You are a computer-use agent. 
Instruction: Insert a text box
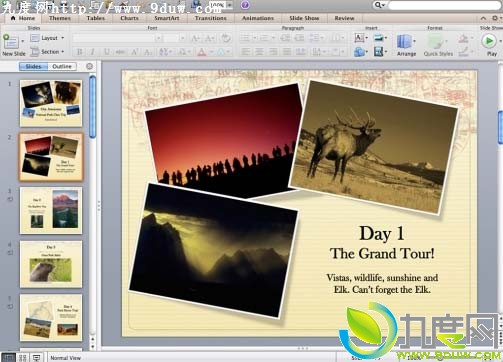coord(360,38)
